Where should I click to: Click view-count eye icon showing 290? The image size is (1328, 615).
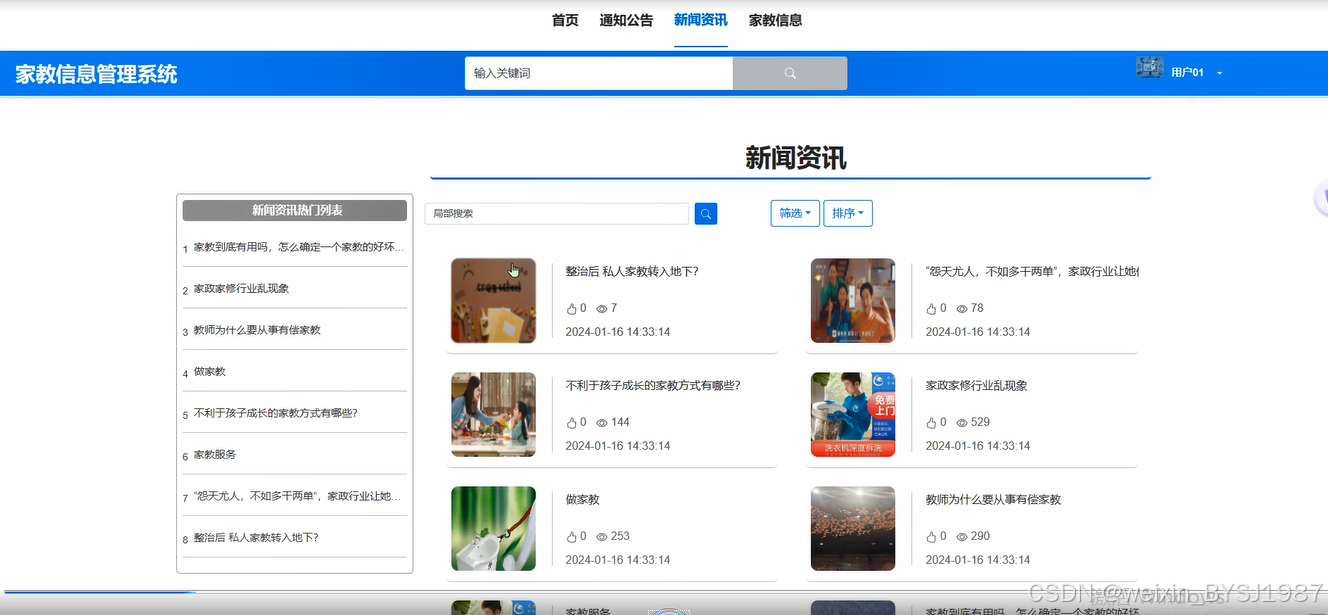[962, 537]
